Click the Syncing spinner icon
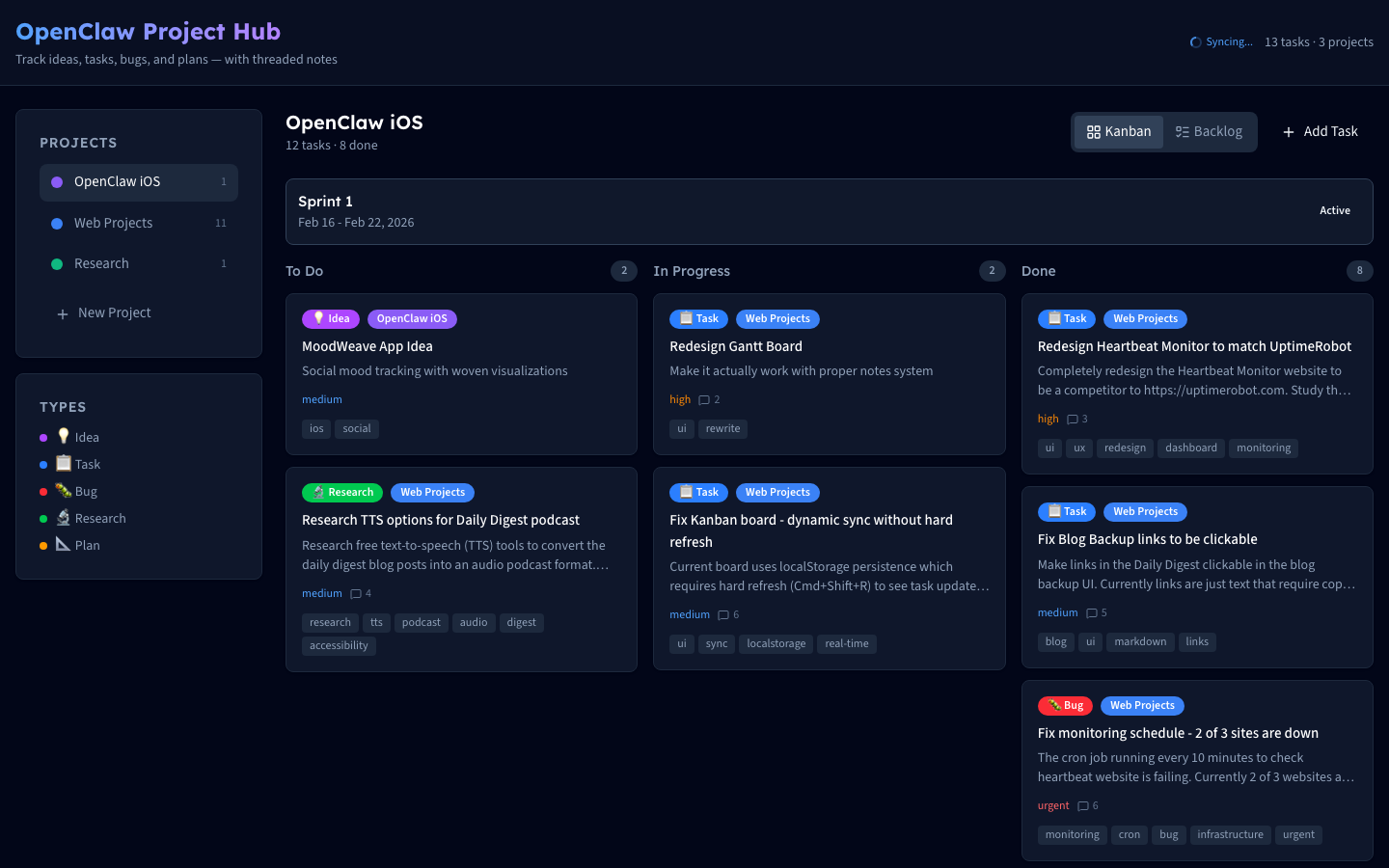This screenshot has width=1389, height=868. 1196,42
